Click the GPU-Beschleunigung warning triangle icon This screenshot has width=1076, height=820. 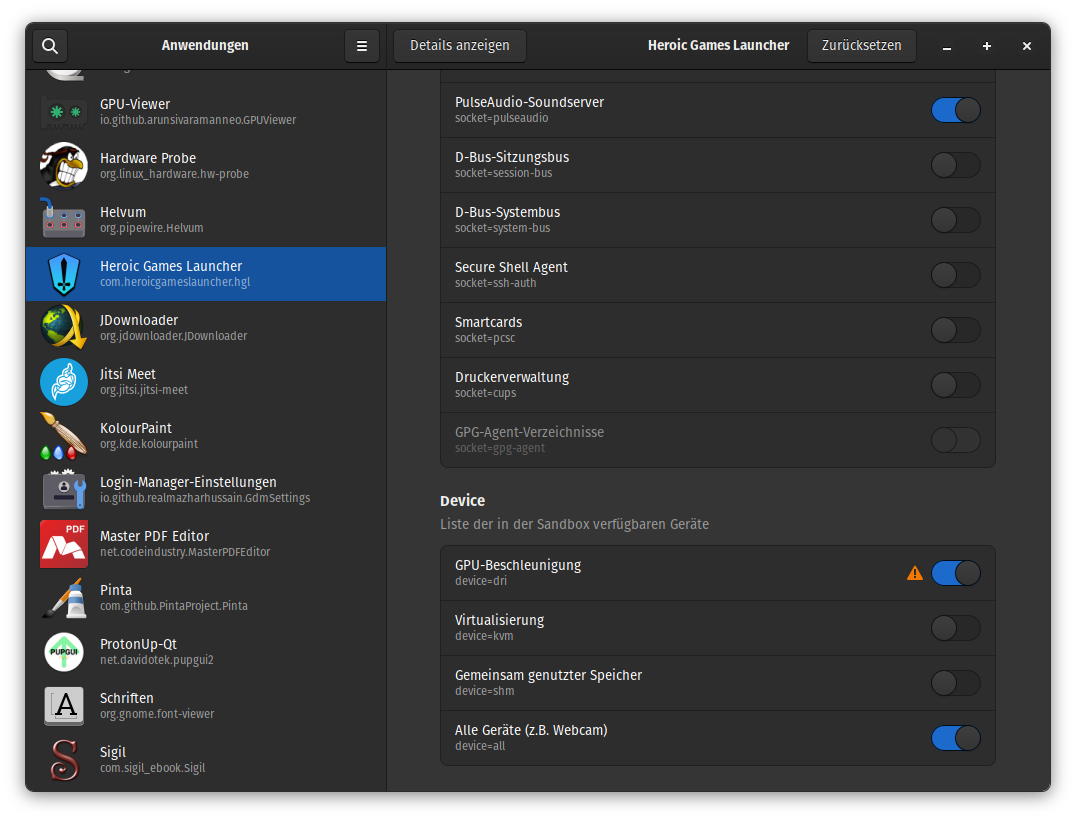pyautogui.click(x=915, y=573)
